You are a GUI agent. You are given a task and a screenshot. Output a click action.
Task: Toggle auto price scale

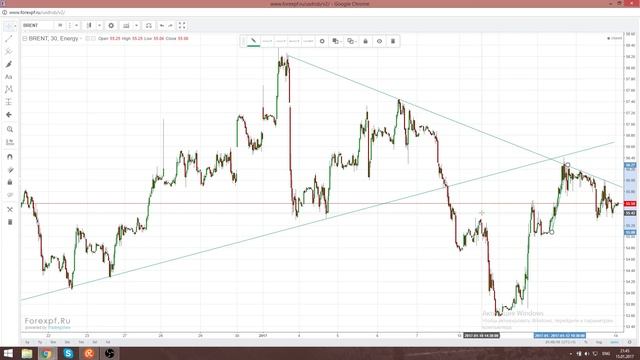click(x=614, y=342)
